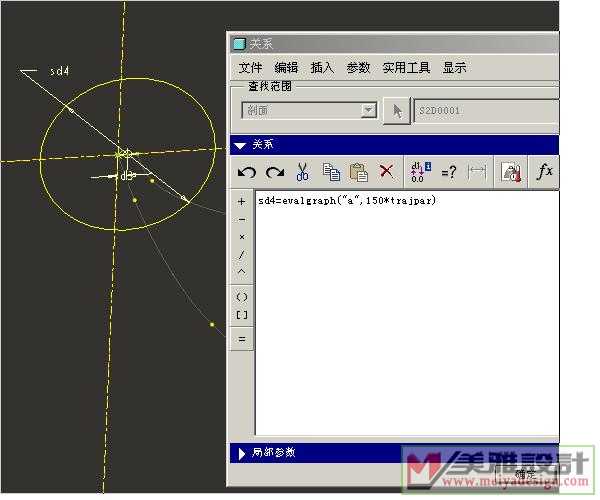Click the redo arrow icon
This screenshot has width=600, height=500.
[x=274, y=172]
